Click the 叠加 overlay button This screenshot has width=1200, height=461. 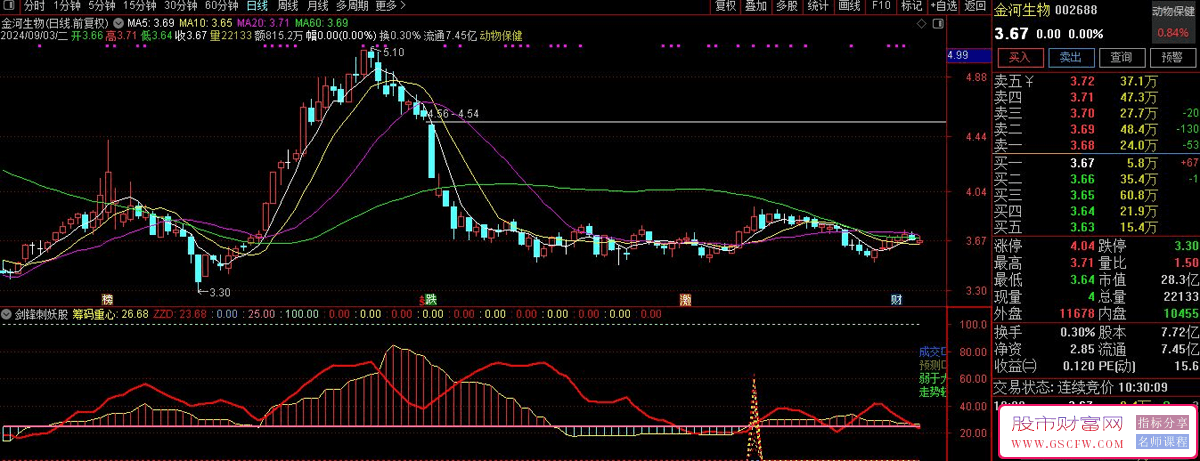click(x=756, y=6)
